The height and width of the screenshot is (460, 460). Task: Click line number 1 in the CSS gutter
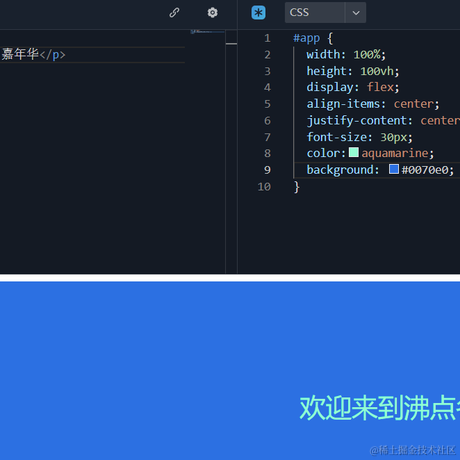[267, 38]
